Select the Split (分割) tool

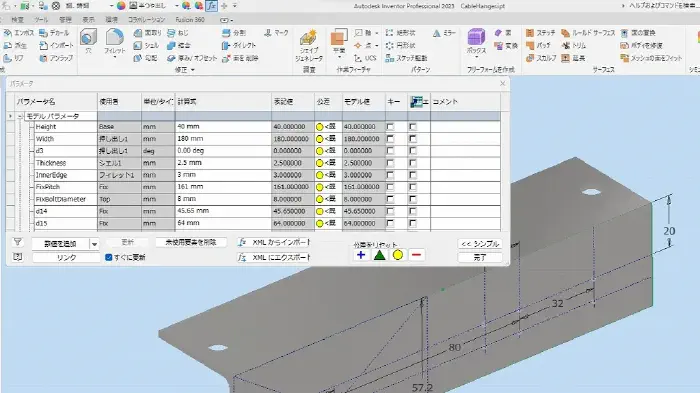pos(234,33)
